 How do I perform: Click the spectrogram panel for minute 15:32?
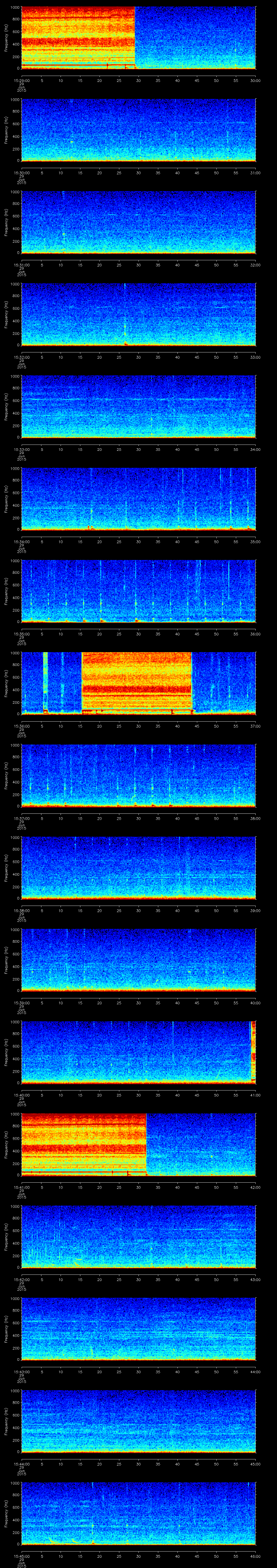point(138,315)
